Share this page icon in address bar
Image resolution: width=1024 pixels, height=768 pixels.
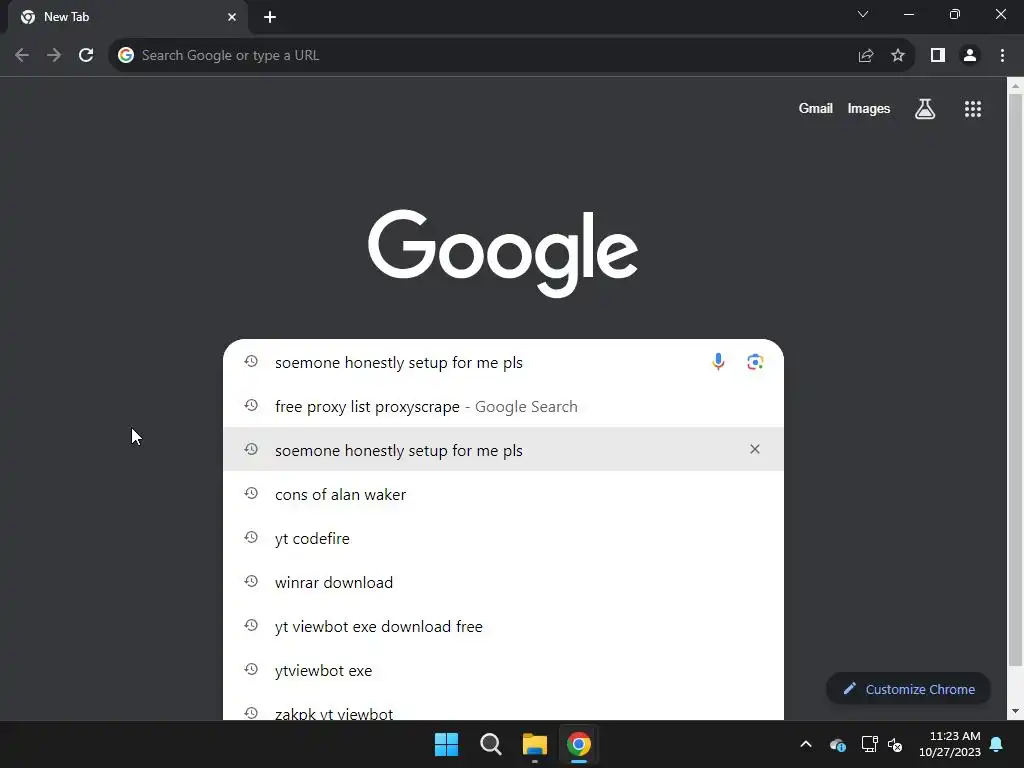(866, 56)
